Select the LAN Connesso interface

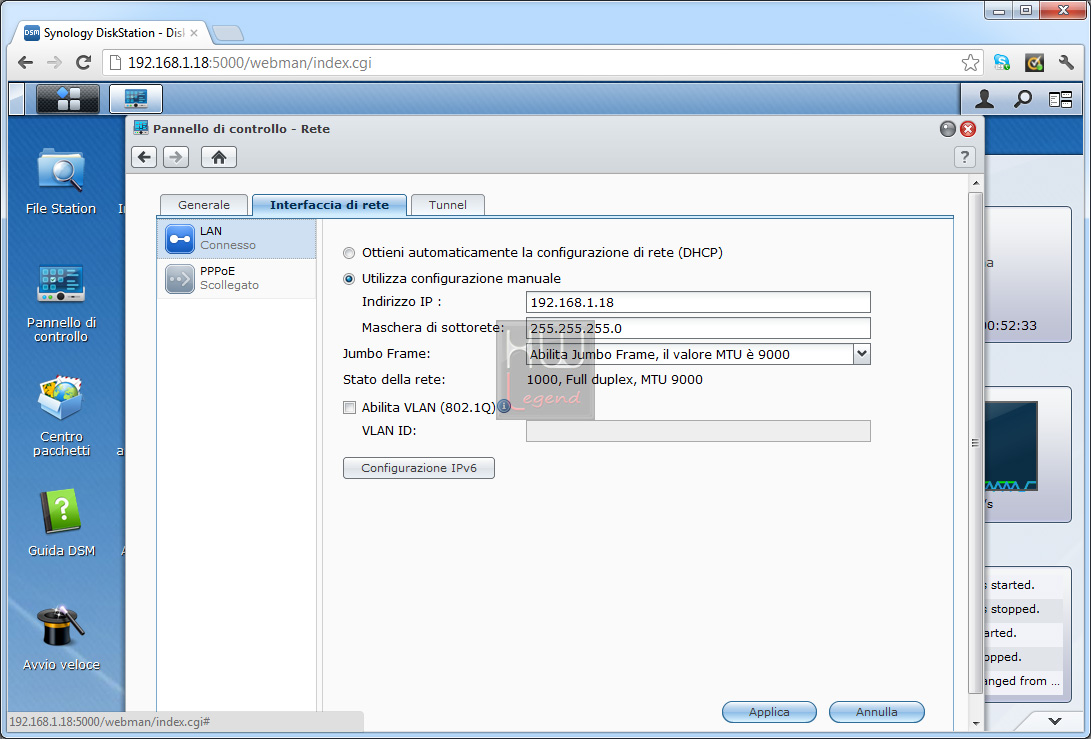(x=237, y=239)
